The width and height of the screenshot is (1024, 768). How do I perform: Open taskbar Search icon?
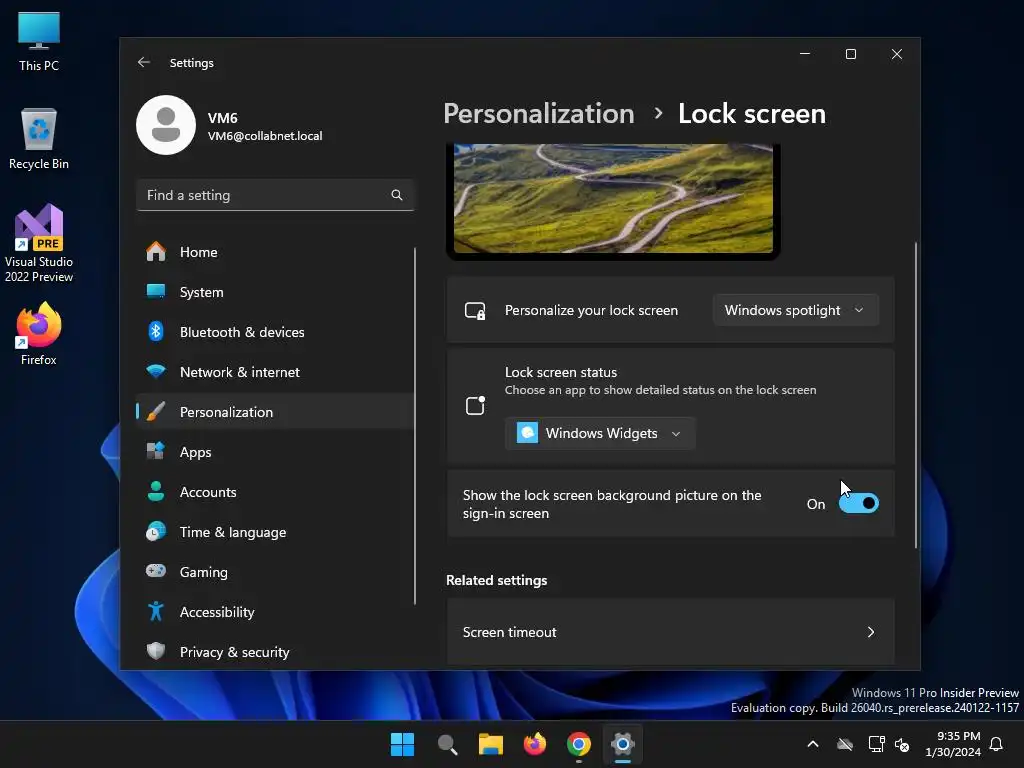[447, 744]
